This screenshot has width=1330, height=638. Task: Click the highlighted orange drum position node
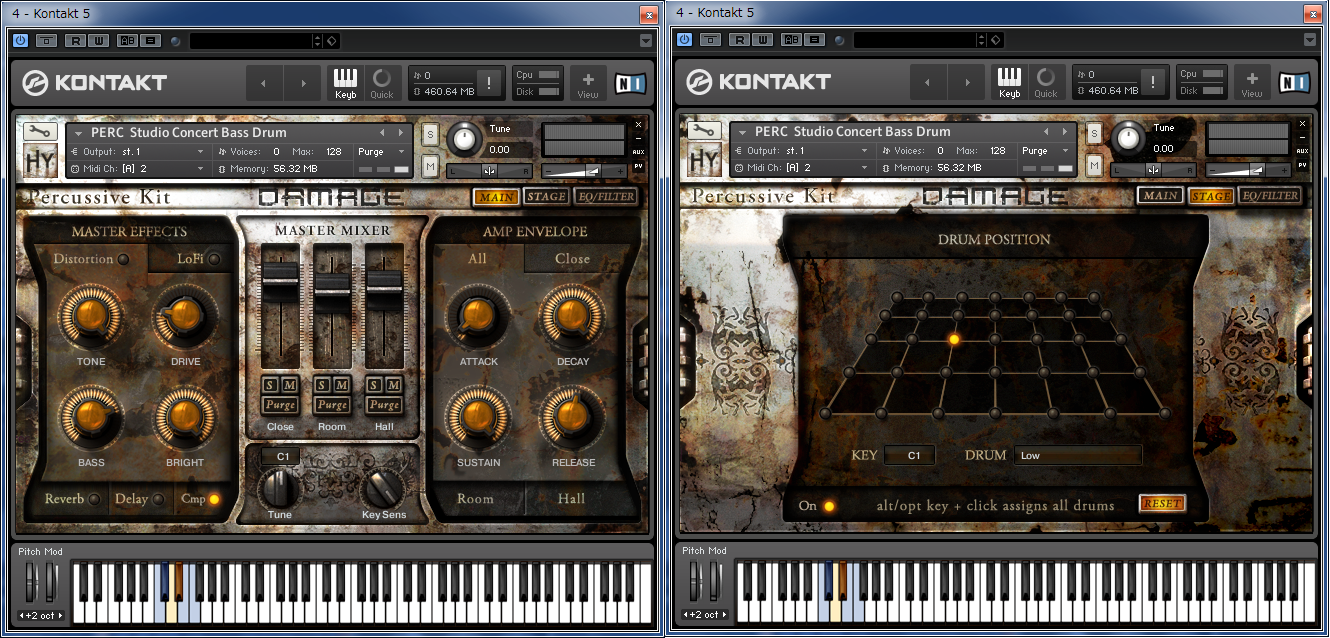954,340
